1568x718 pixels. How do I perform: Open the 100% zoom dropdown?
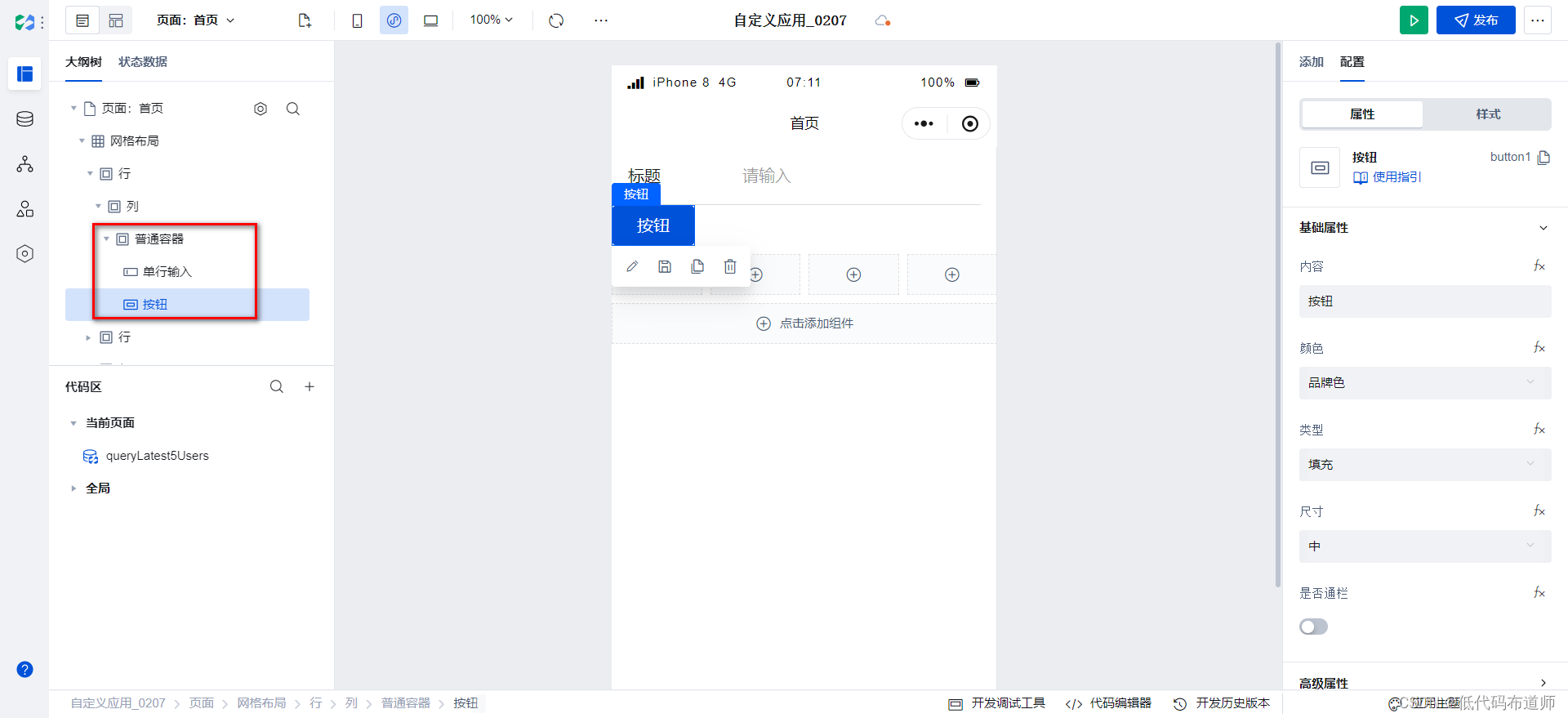(492, 20)
